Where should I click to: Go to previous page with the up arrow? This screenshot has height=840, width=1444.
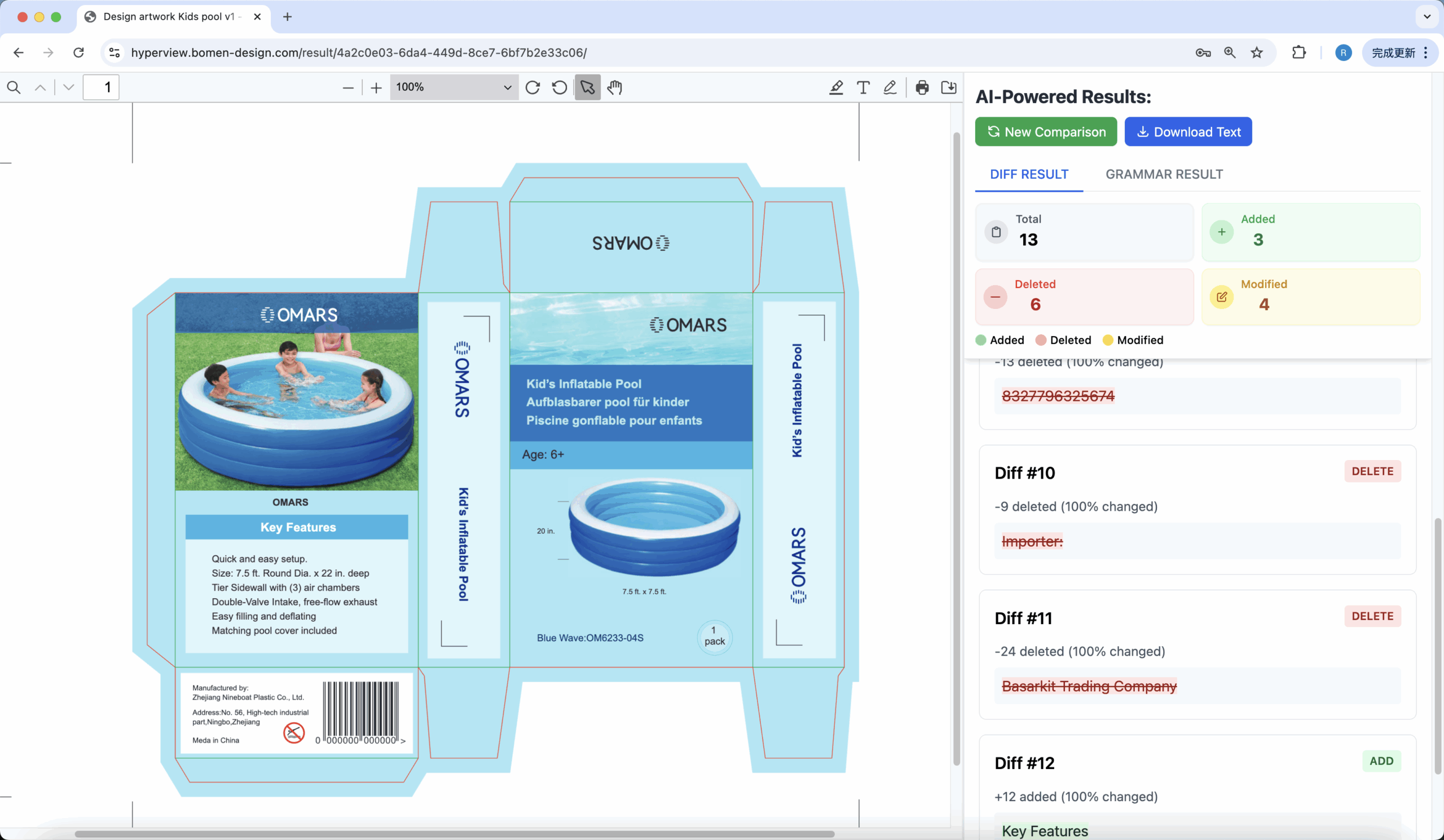40,87
